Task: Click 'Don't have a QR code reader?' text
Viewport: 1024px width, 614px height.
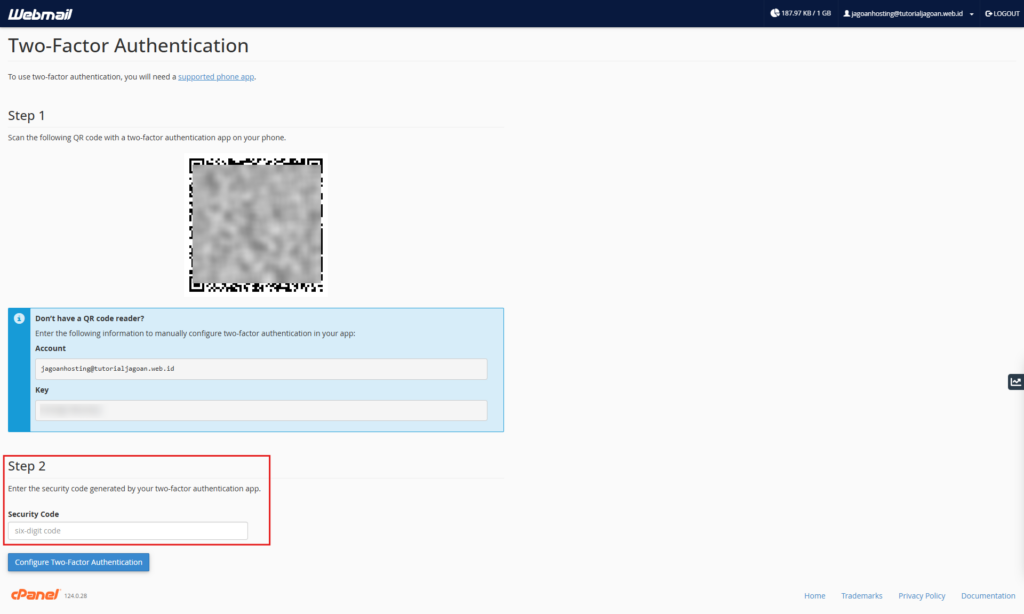Action: [89, 319]
